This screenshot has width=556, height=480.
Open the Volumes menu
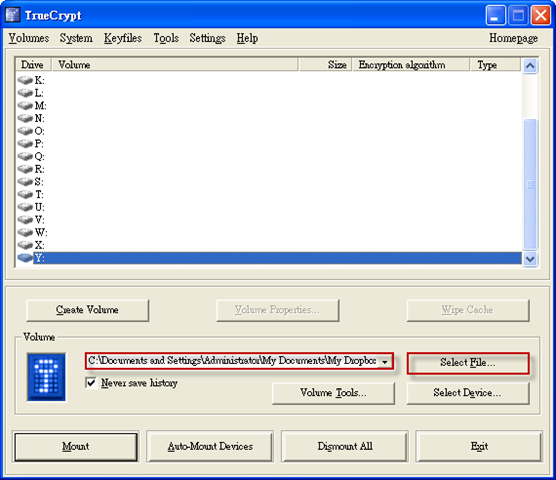point(29,38)
